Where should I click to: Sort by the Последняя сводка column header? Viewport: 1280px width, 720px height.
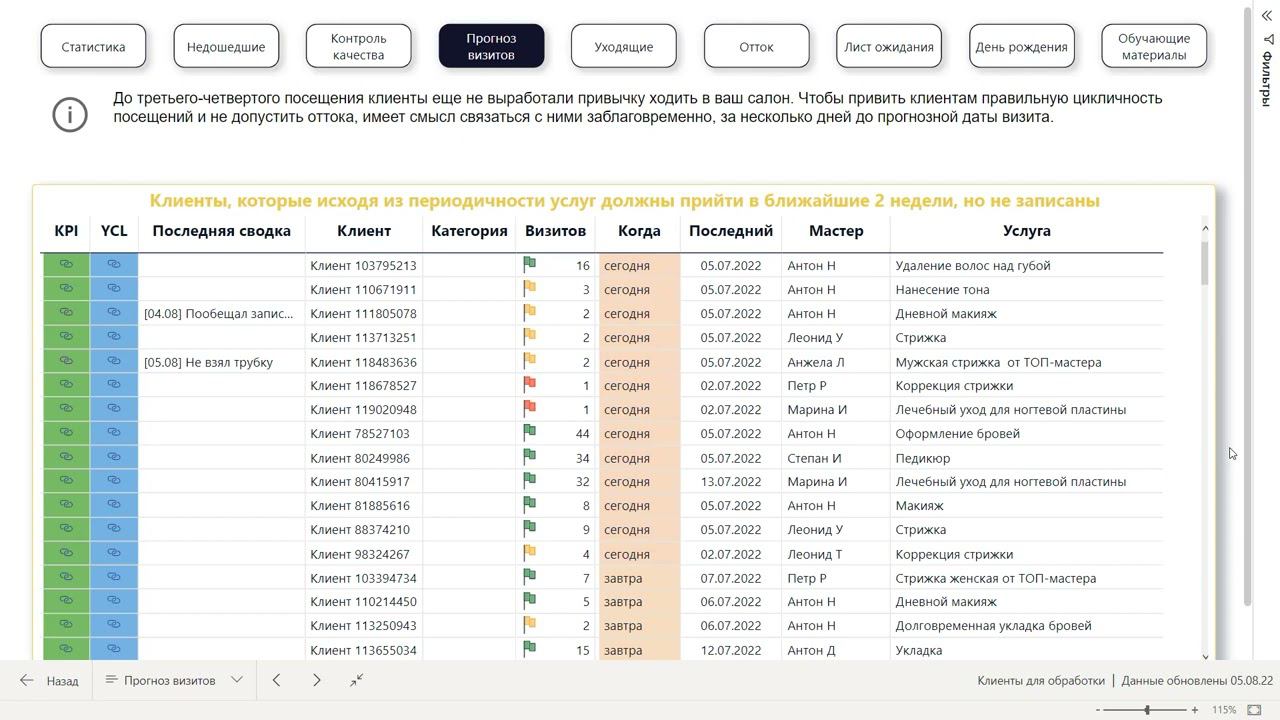(222, 231)
